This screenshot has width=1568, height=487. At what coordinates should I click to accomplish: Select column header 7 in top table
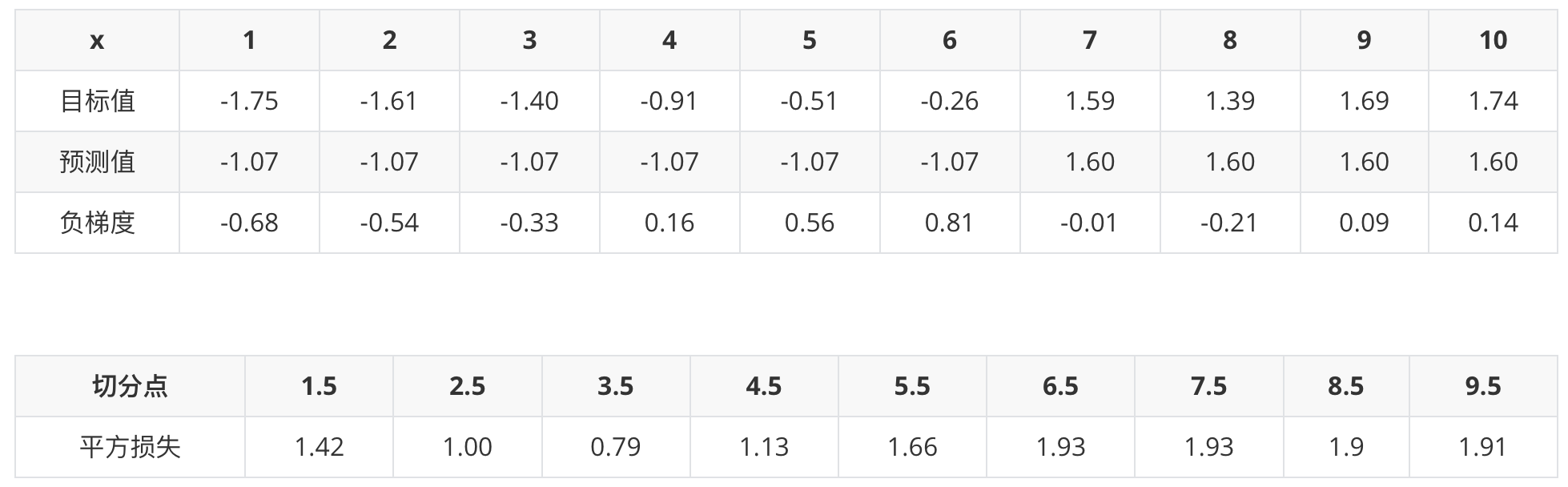coord(1089,40)
